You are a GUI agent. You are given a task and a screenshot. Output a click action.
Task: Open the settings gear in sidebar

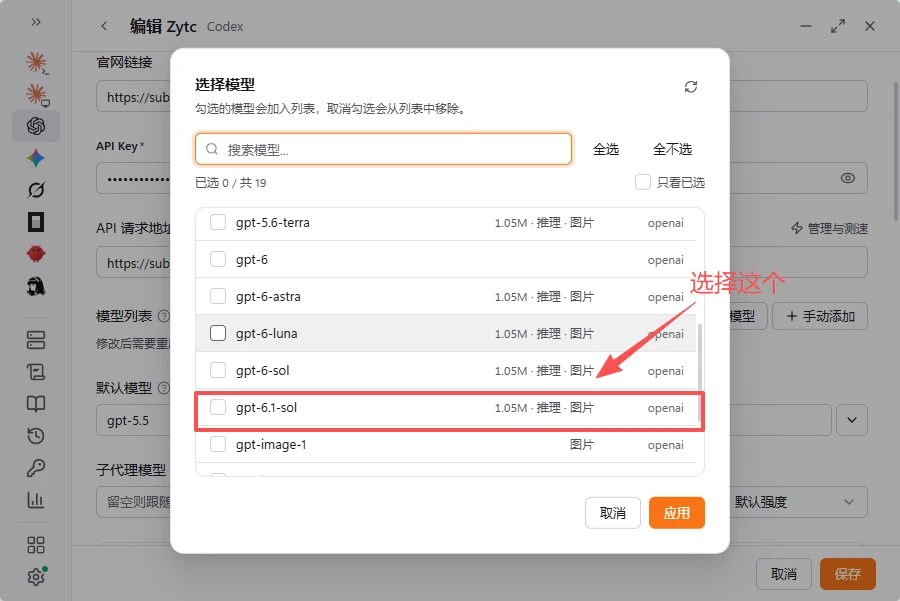coord(36,576)
